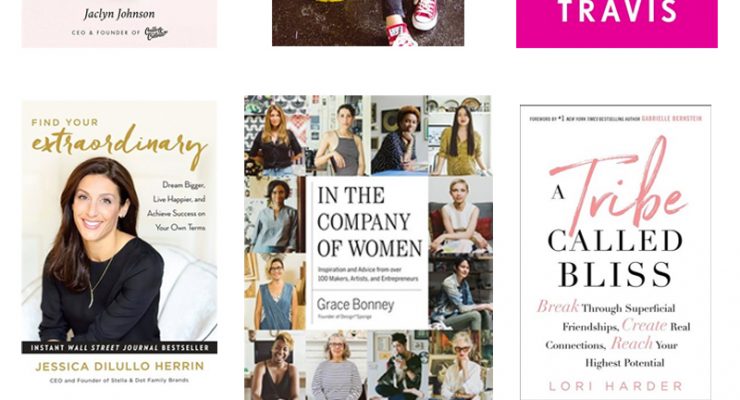Click the 'Dream Bigger, Live Happier' subtitle
The width and height of the screenshot is (740, 400).
pos(176,206)
